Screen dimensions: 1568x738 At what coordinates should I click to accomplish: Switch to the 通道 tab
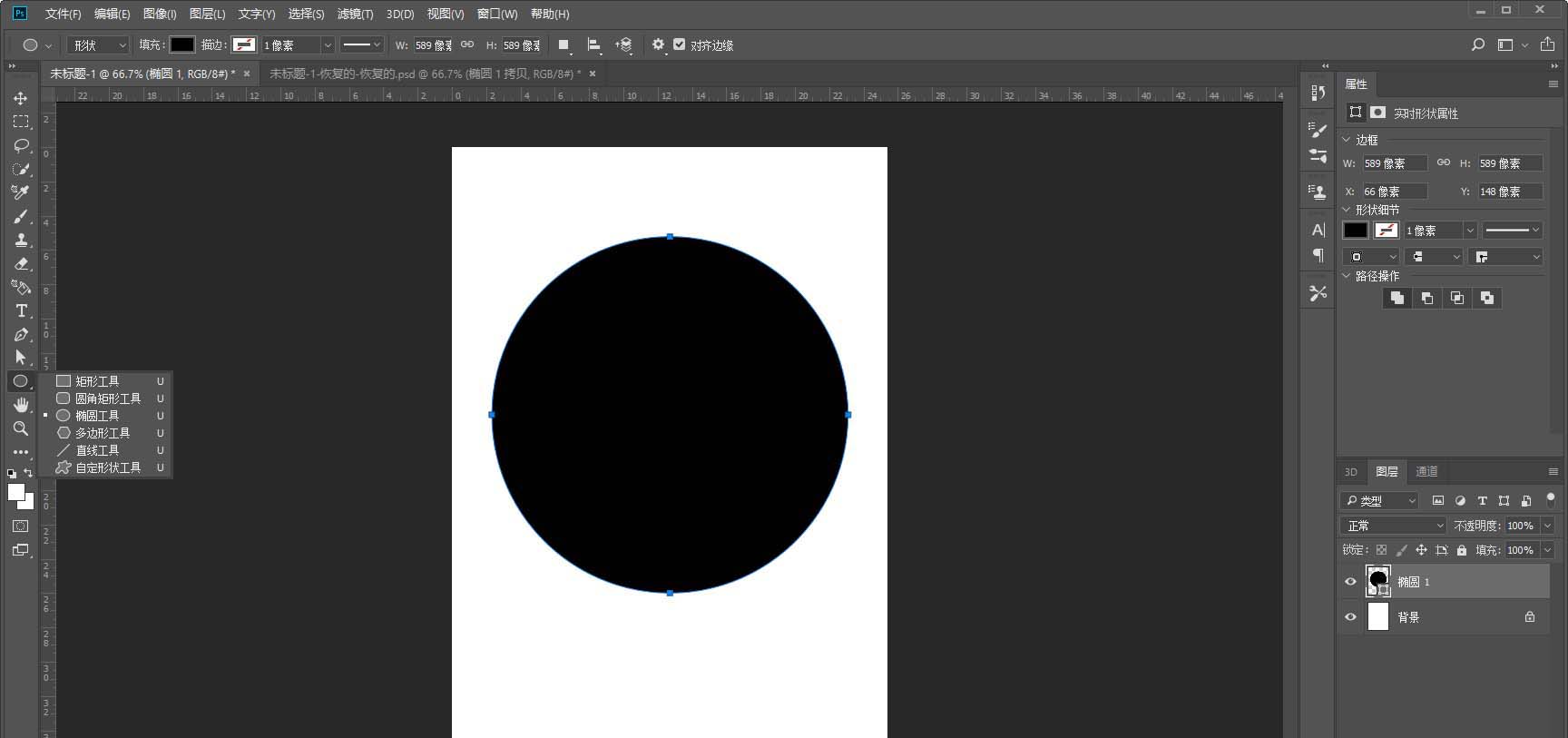click(1426, 472)
